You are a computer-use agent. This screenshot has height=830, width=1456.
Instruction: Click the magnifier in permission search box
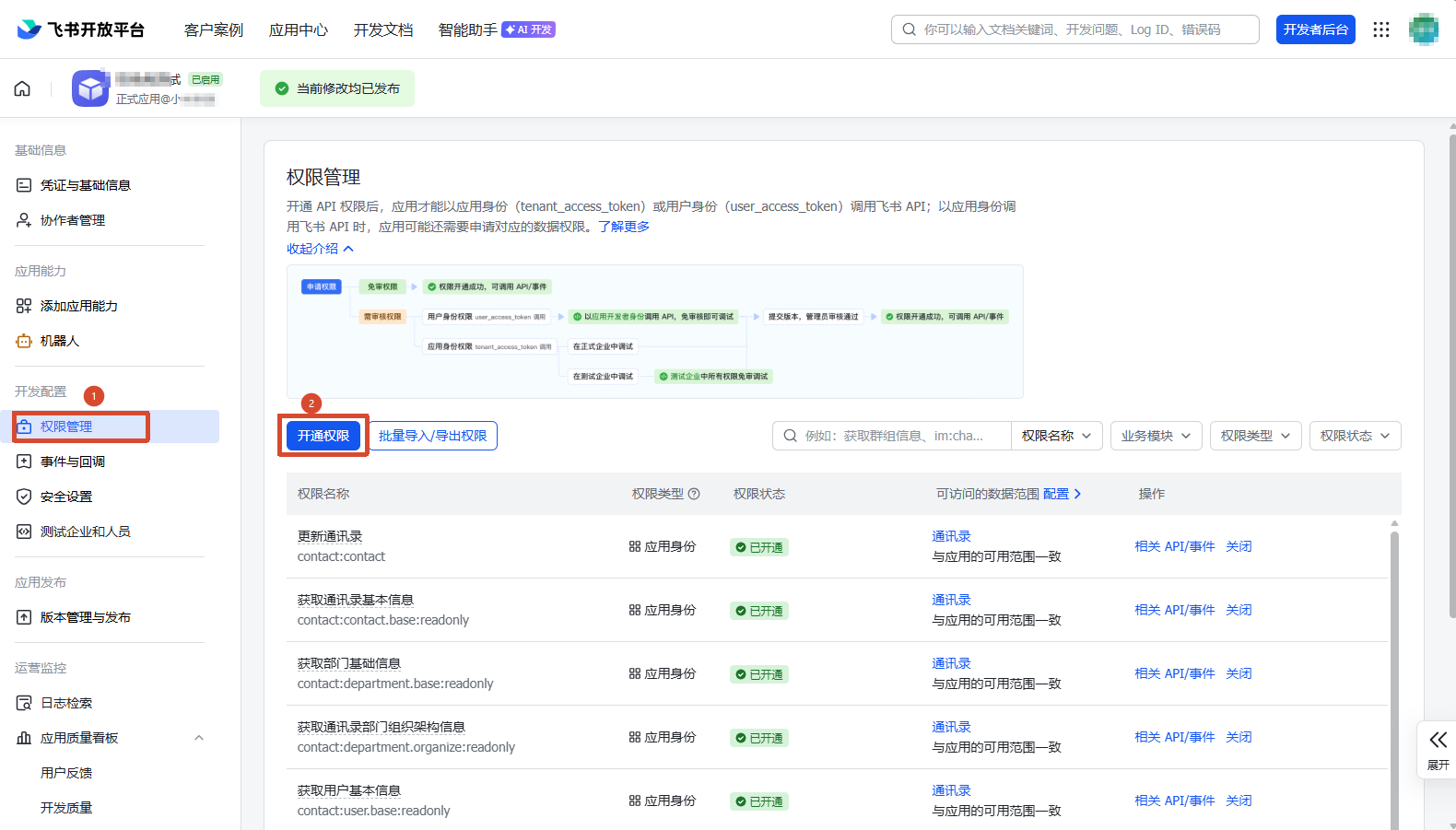point(791,436)
